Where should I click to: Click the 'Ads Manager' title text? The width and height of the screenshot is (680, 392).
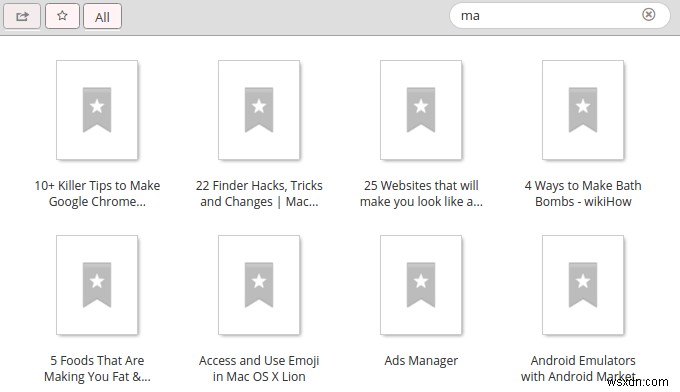tap(421, 360)
